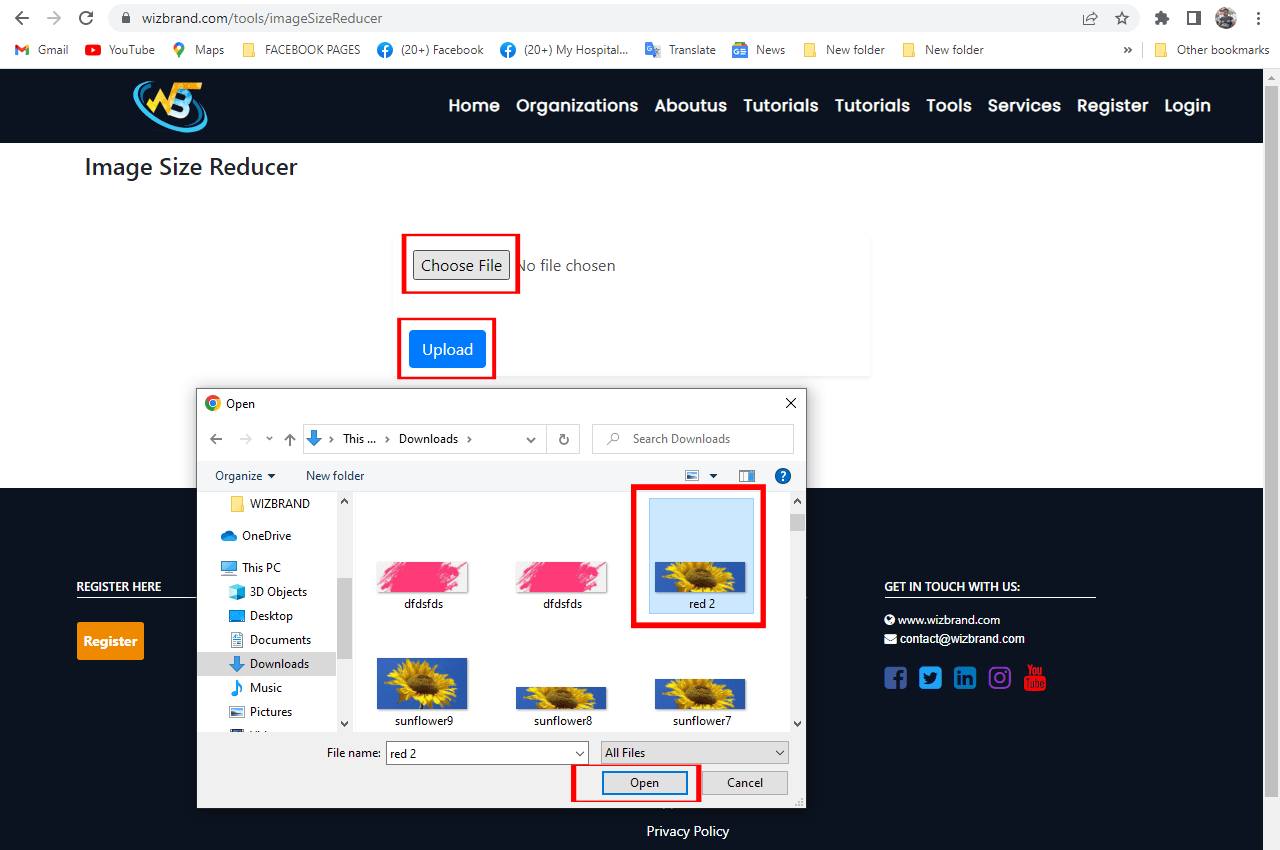The image size is (1280, 850).
Task: Open the YouTube footer icon
Action: pyautogui.click(x=1034, y=677)
